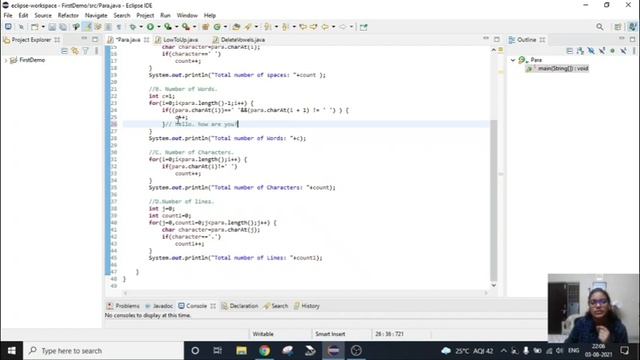Select the Java perspective icon

pyautogui.click(x=632, y=27)
